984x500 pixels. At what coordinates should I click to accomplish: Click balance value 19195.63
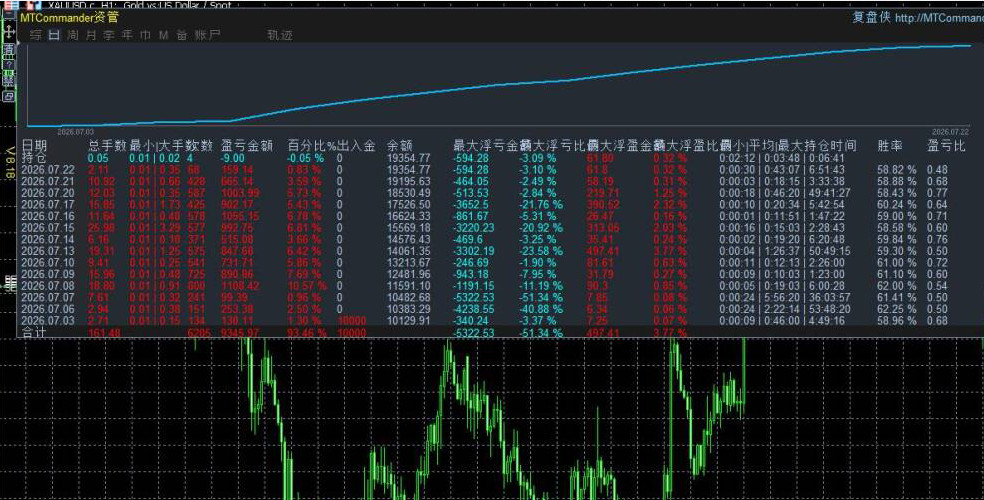[409, 181]
